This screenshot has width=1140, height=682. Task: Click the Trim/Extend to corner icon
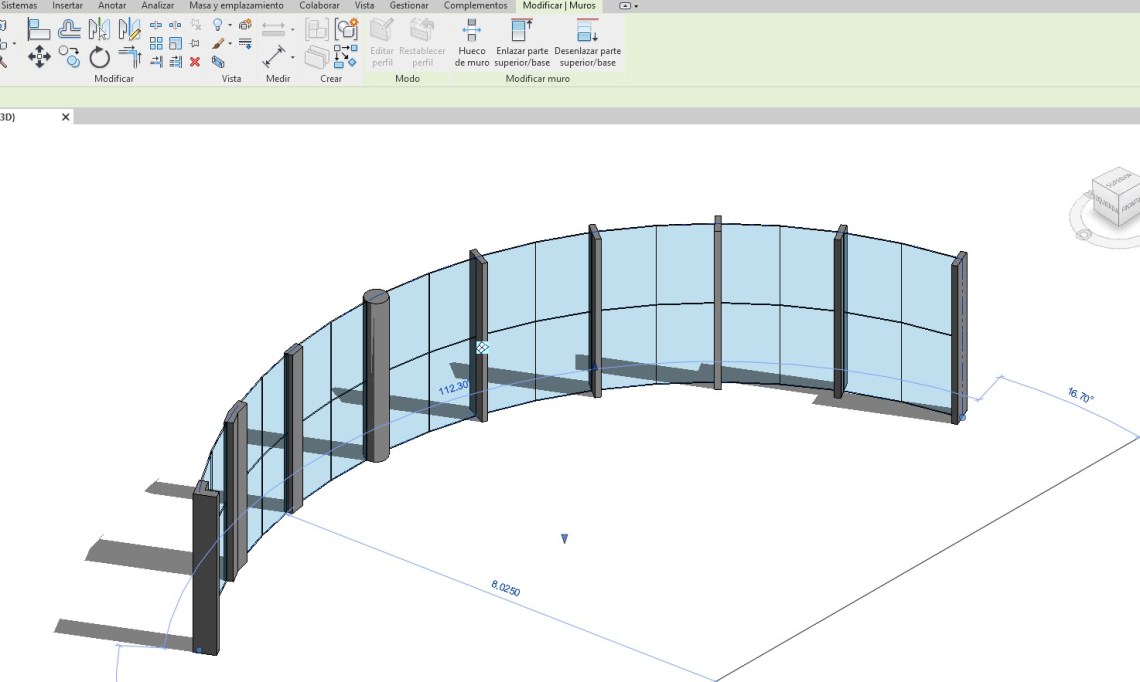click(x=130, y=57)
